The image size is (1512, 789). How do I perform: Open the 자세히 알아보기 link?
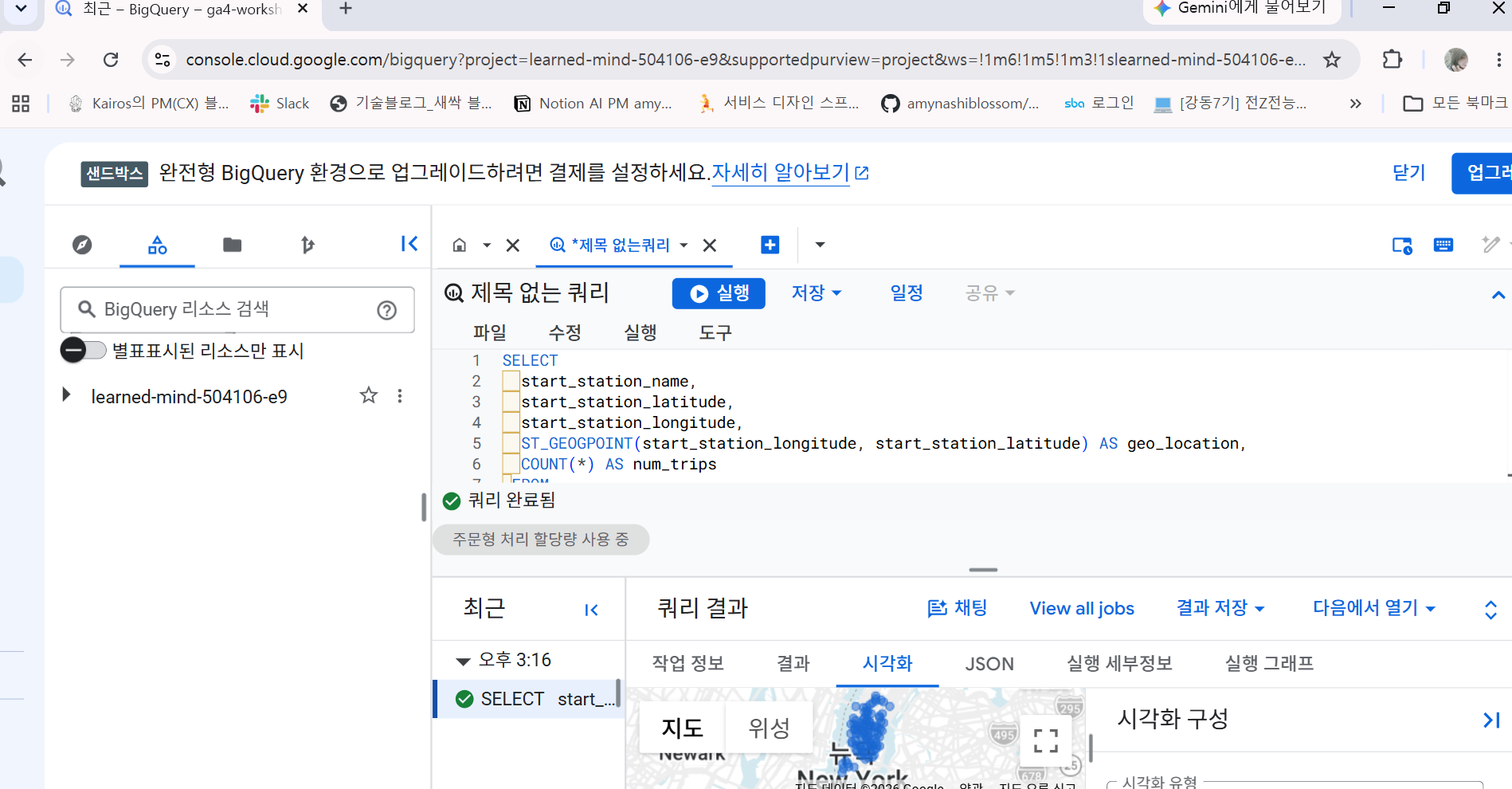pyautogui.click(x=789, y=172)
